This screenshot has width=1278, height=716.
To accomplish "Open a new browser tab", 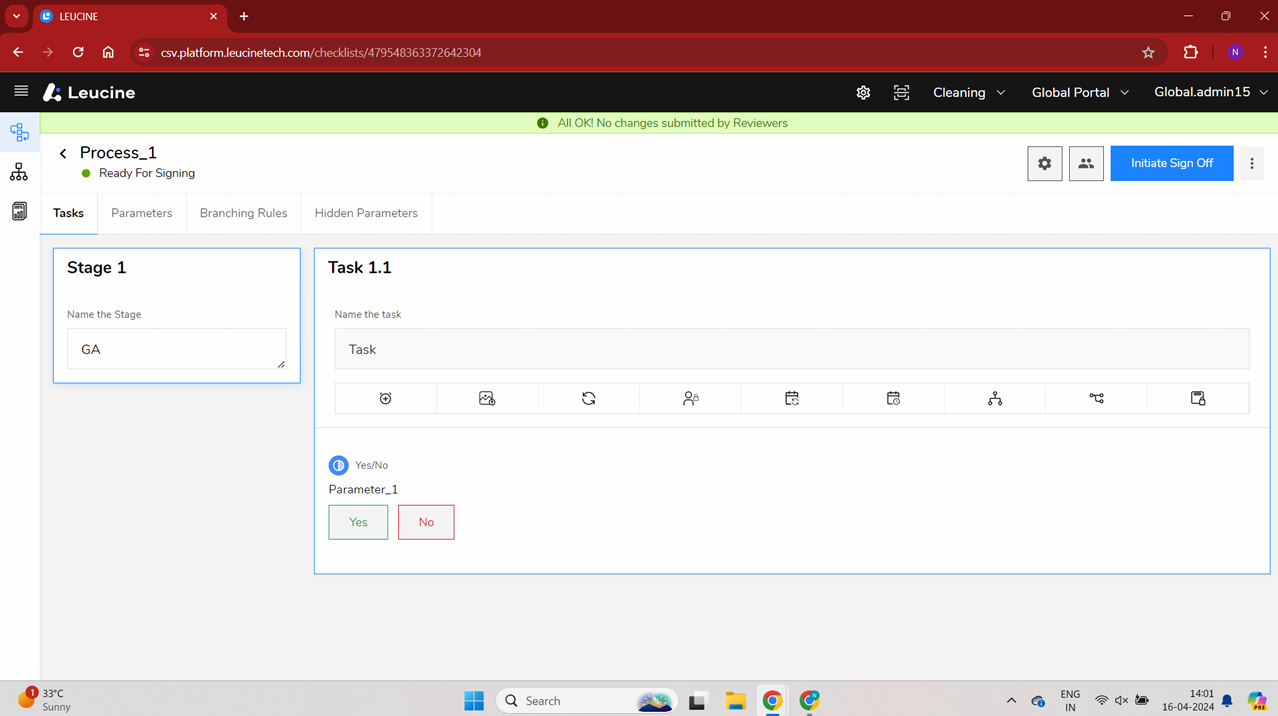I will 244,16.
